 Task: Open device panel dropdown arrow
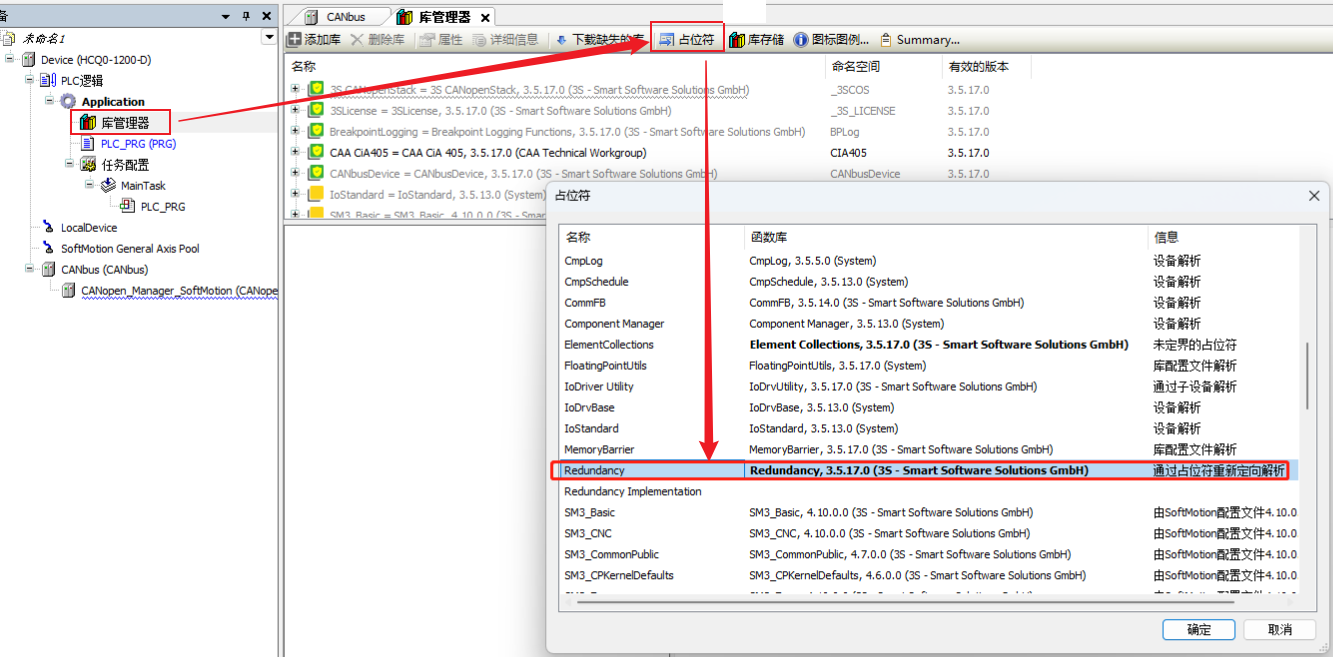[x=268, y=37]
